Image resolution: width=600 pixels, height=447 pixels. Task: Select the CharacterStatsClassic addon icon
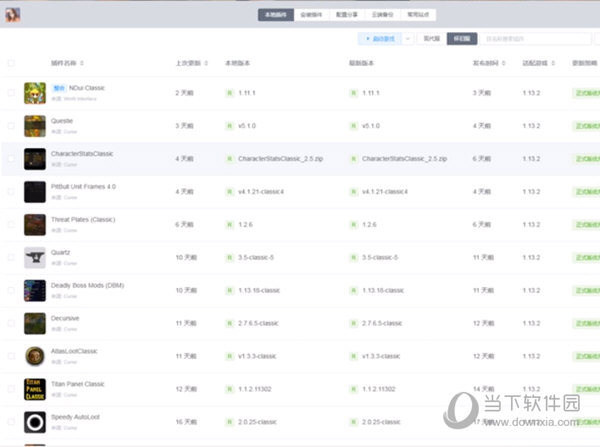pos(35,159)
